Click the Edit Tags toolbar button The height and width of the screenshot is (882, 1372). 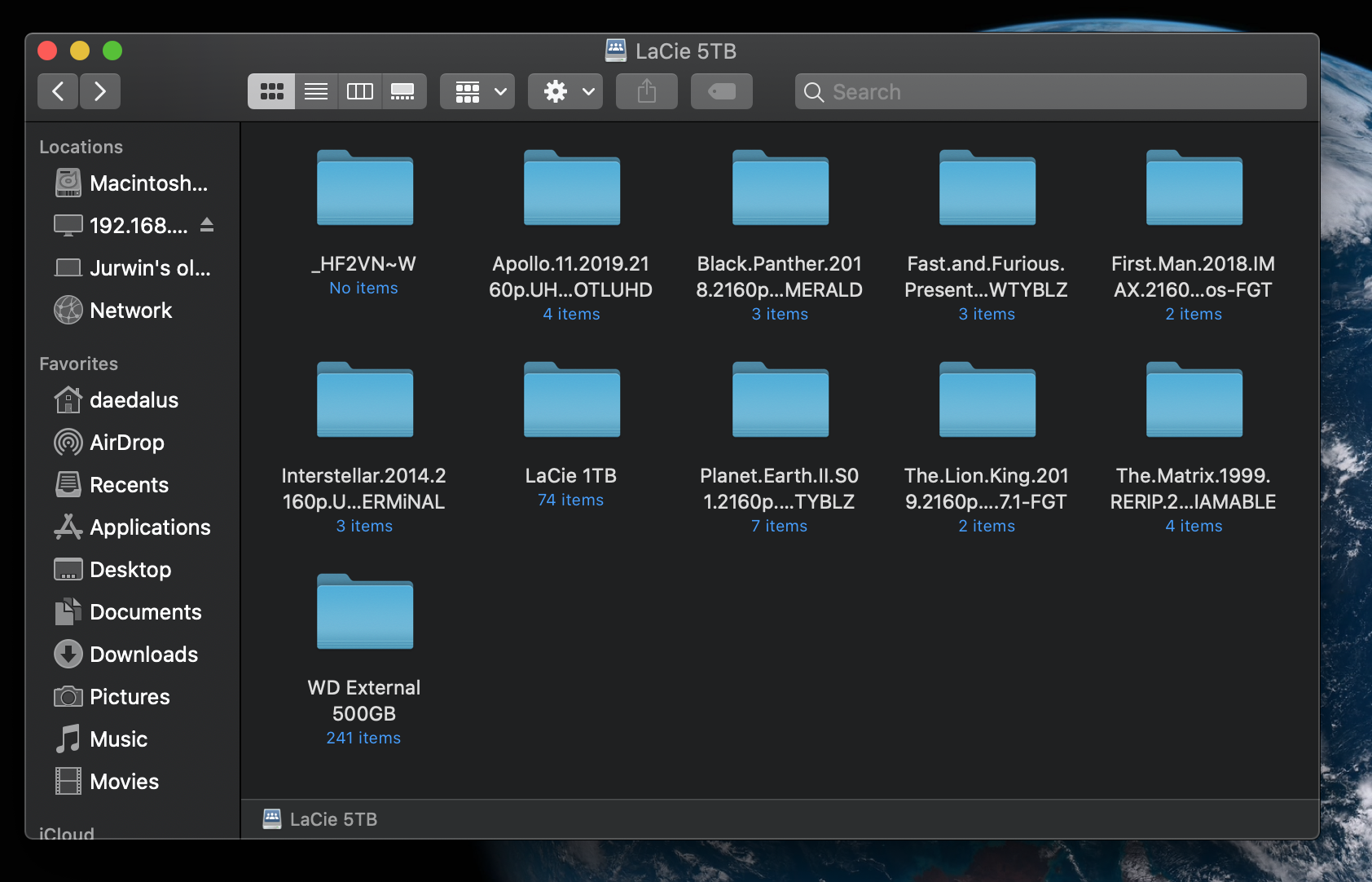click(x=722, y=91)
